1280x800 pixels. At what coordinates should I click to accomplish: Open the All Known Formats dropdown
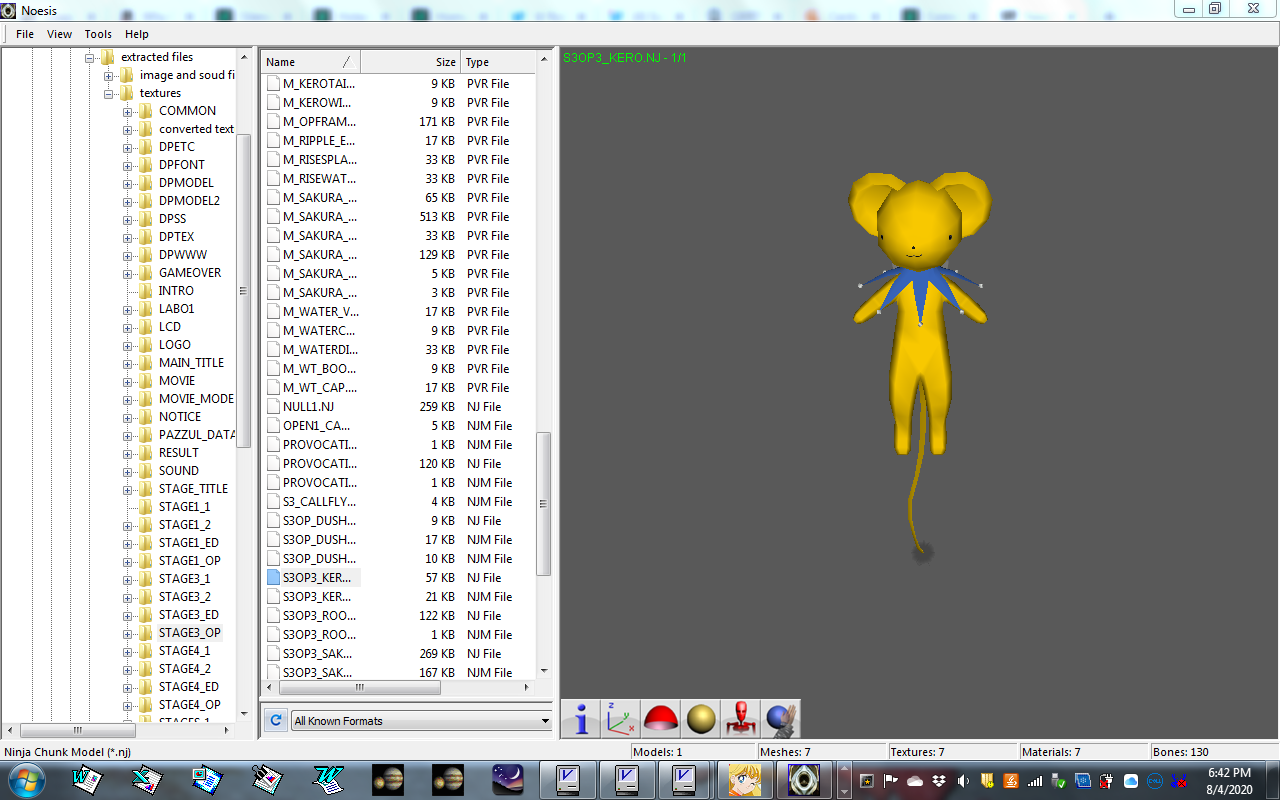[x=421, y=720]
